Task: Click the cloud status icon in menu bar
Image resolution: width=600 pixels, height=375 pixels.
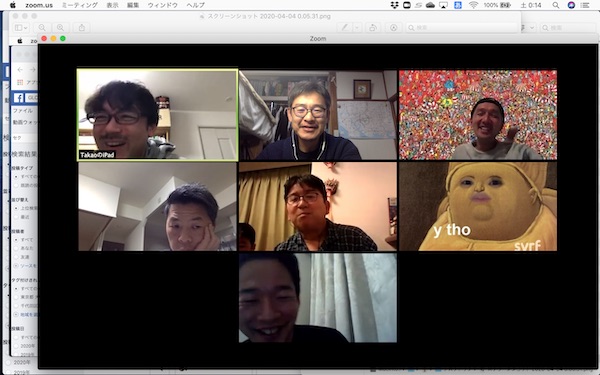Action: coord(430,5)
